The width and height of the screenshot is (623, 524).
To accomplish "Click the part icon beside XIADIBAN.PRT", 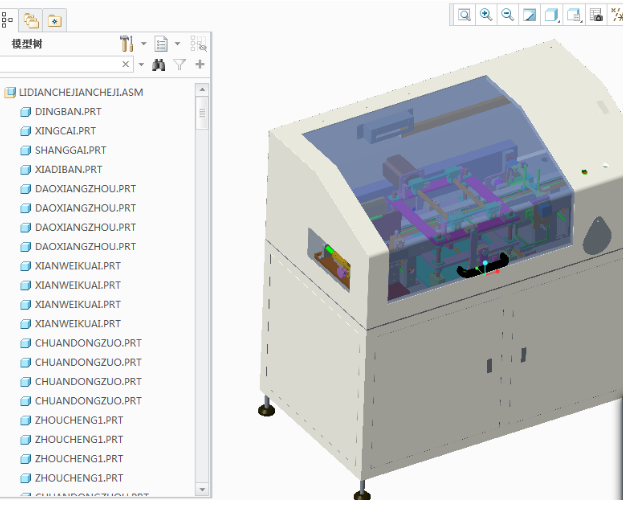I will [25, 170].
